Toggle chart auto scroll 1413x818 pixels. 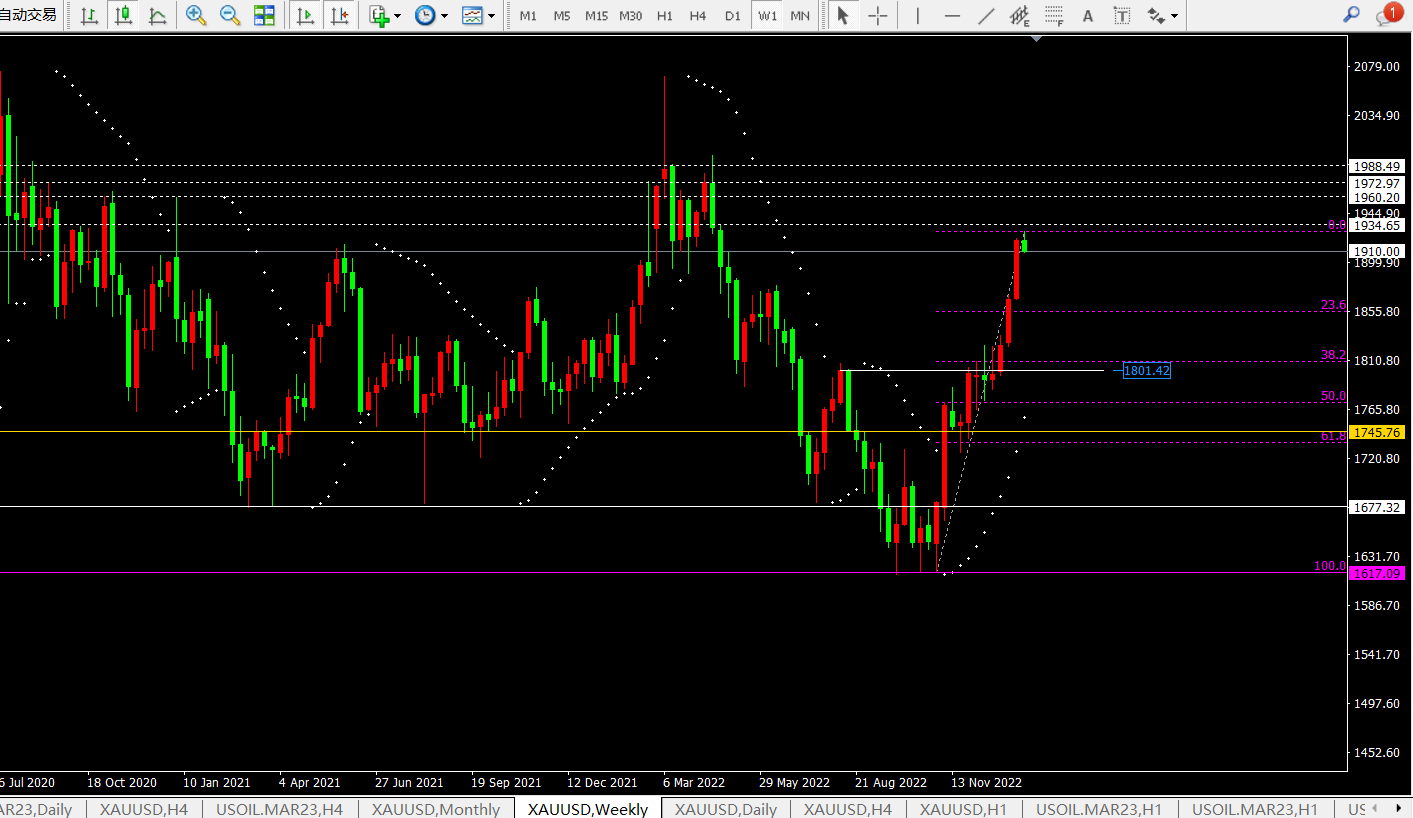coord(306,15)
